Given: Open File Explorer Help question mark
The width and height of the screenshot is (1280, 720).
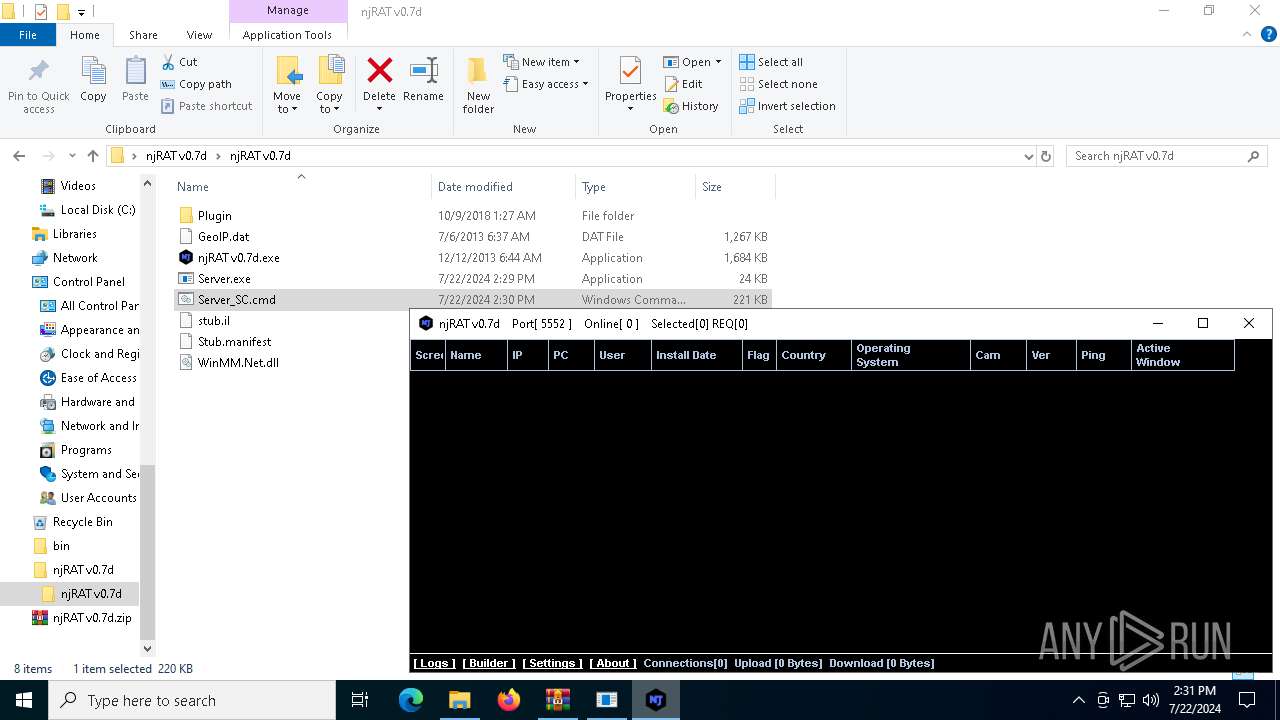Looking at the screenshot, I should click(x=1269, y=34).
